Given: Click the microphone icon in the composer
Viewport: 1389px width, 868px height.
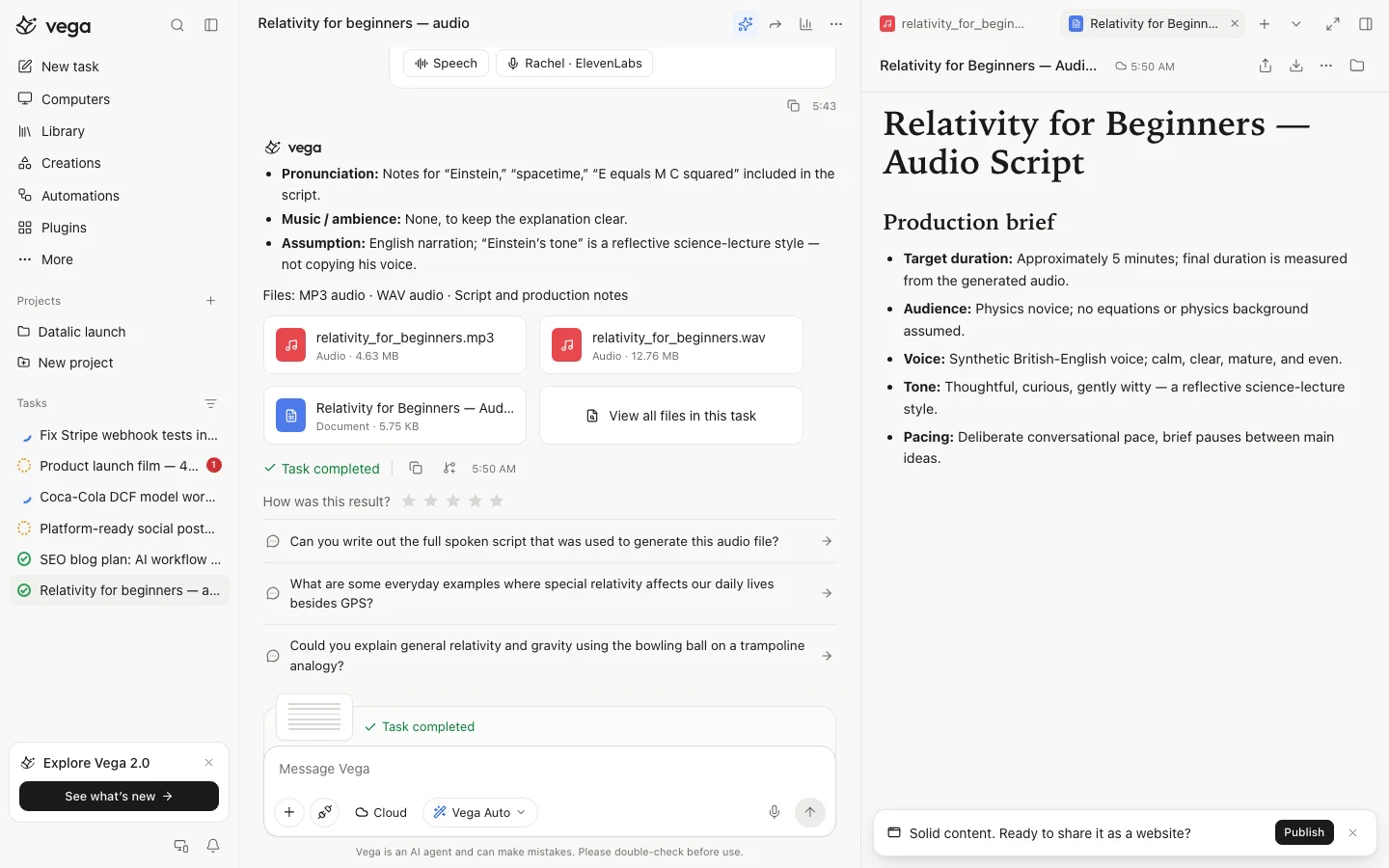Looking at the screenshot, I should click(774, 812).
